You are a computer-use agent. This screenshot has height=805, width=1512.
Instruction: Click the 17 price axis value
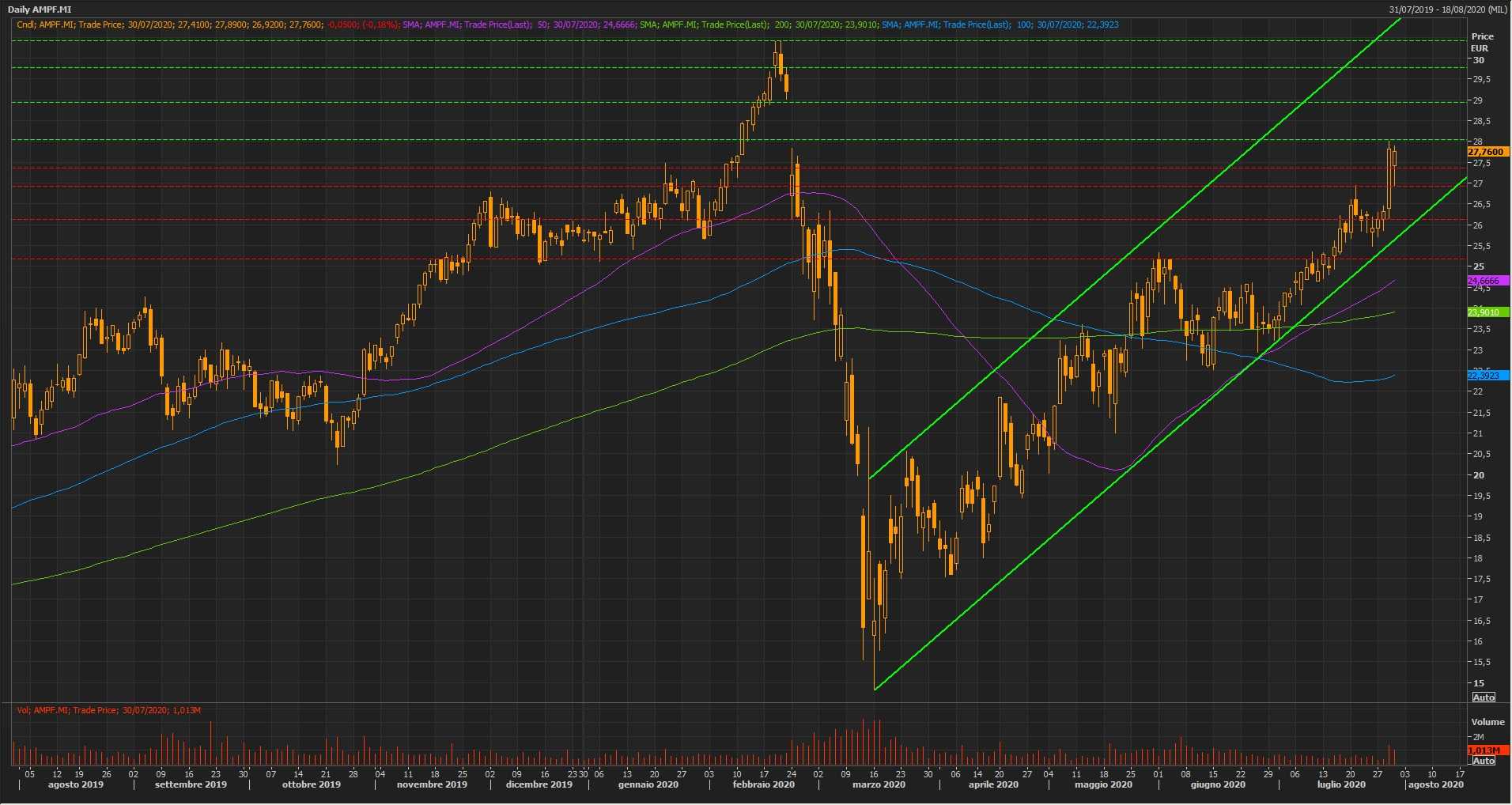(1477, 599)
